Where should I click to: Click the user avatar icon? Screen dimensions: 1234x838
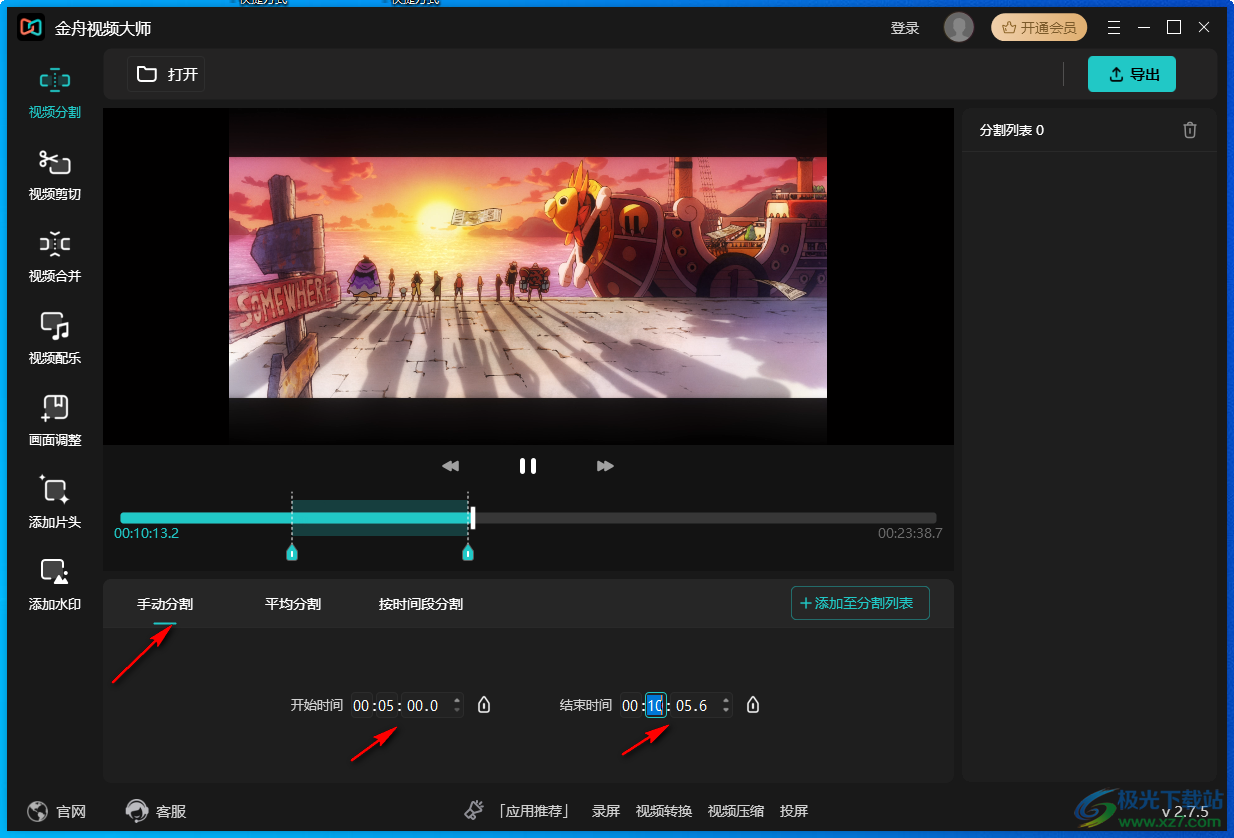point(958,28)
